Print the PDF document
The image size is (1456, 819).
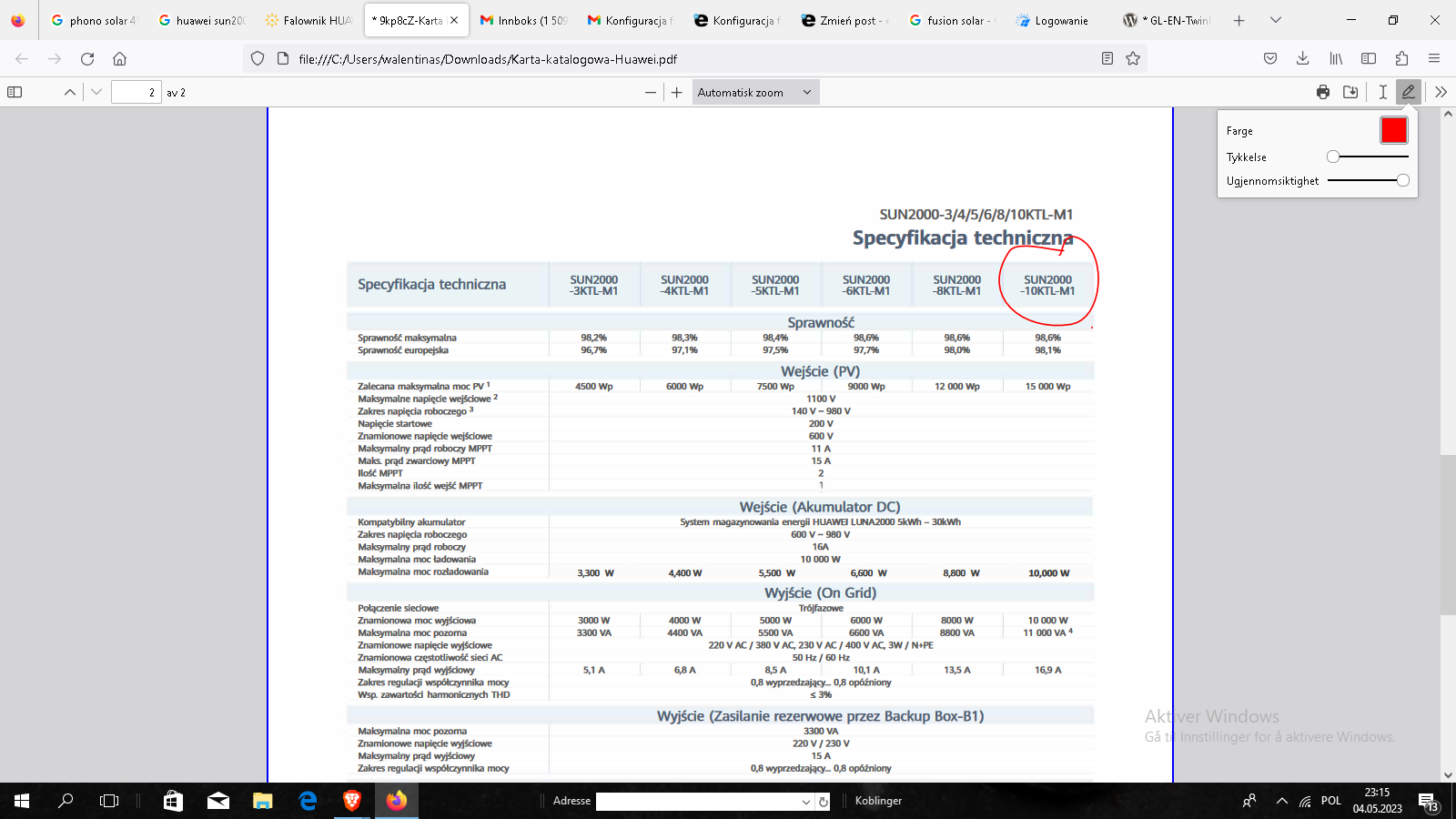click(1323, 92)
